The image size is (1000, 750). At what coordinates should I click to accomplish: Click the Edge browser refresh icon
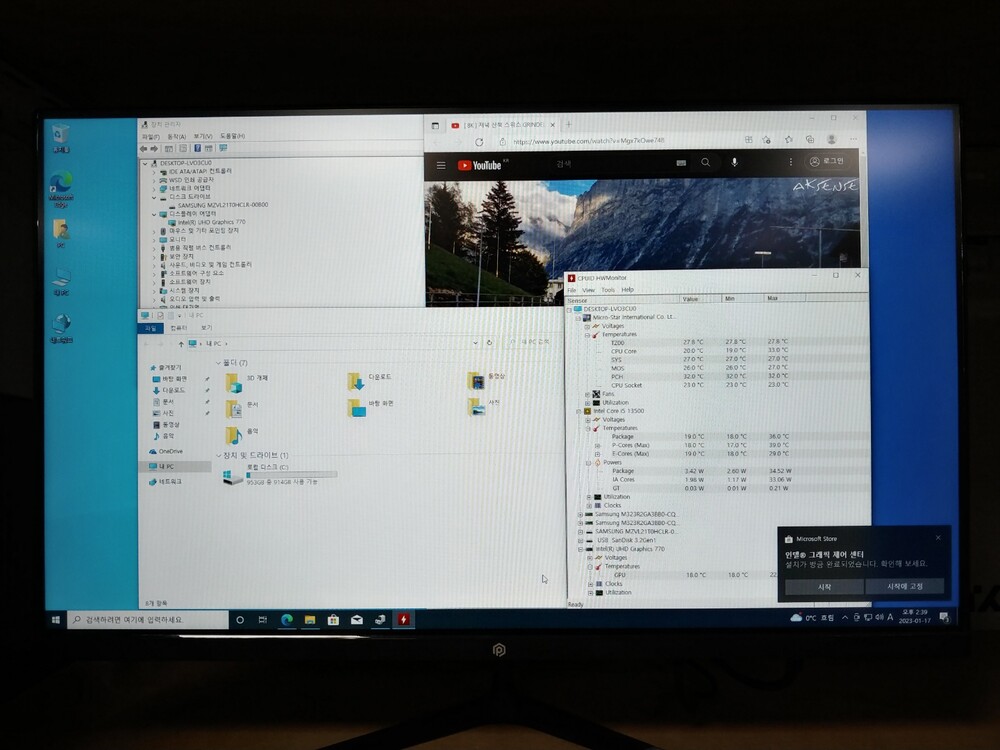tap(479, 143)
